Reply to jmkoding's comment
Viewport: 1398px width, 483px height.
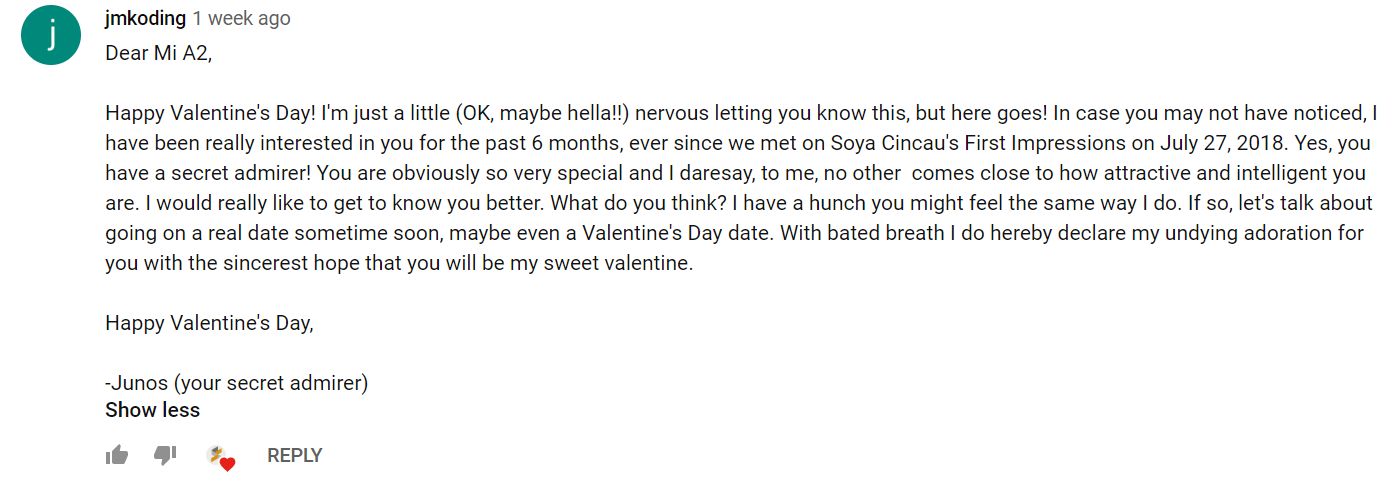tap(294, 456)
